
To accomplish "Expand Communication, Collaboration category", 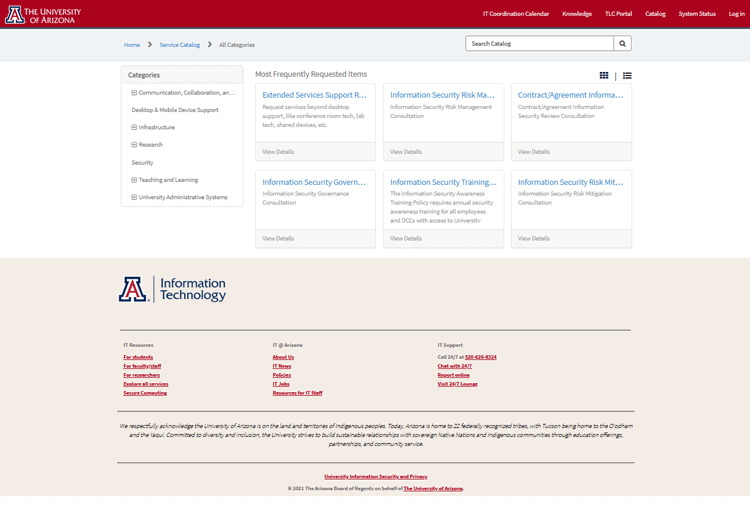I will pos(134,92).
